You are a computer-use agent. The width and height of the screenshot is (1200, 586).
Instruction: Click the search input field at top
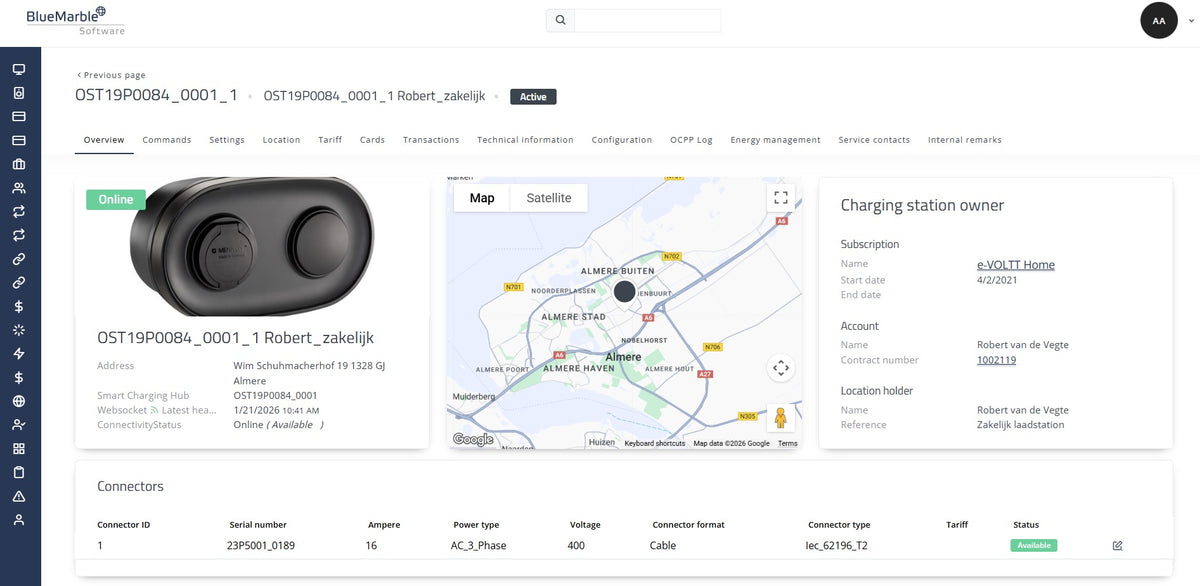click(x=647, y=20)
